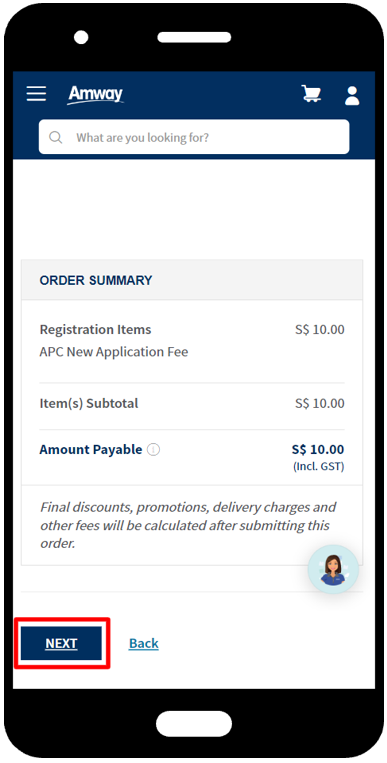Tap the phone's home button
The height and width of the screenshot is (763, 387).
click(x=194, y=723)
